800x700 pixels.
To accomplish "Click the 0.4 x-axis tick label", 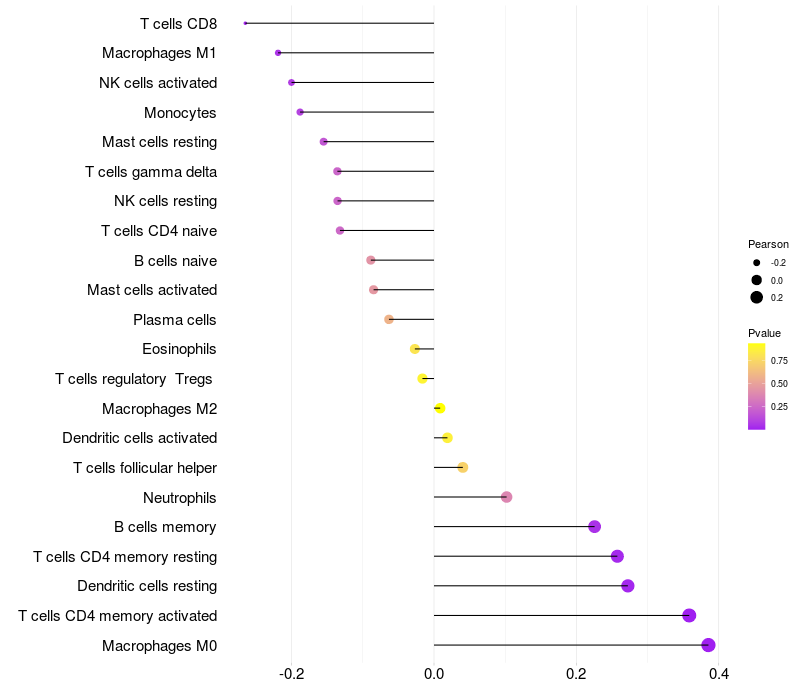I will click(x=718, y=674).
